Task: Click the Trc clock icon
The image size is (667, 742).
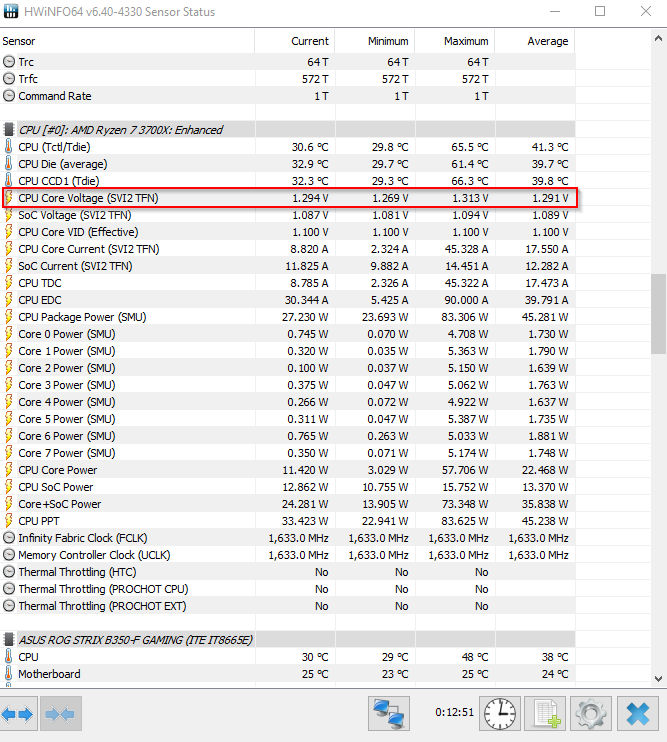Action: tap(9, 62)
